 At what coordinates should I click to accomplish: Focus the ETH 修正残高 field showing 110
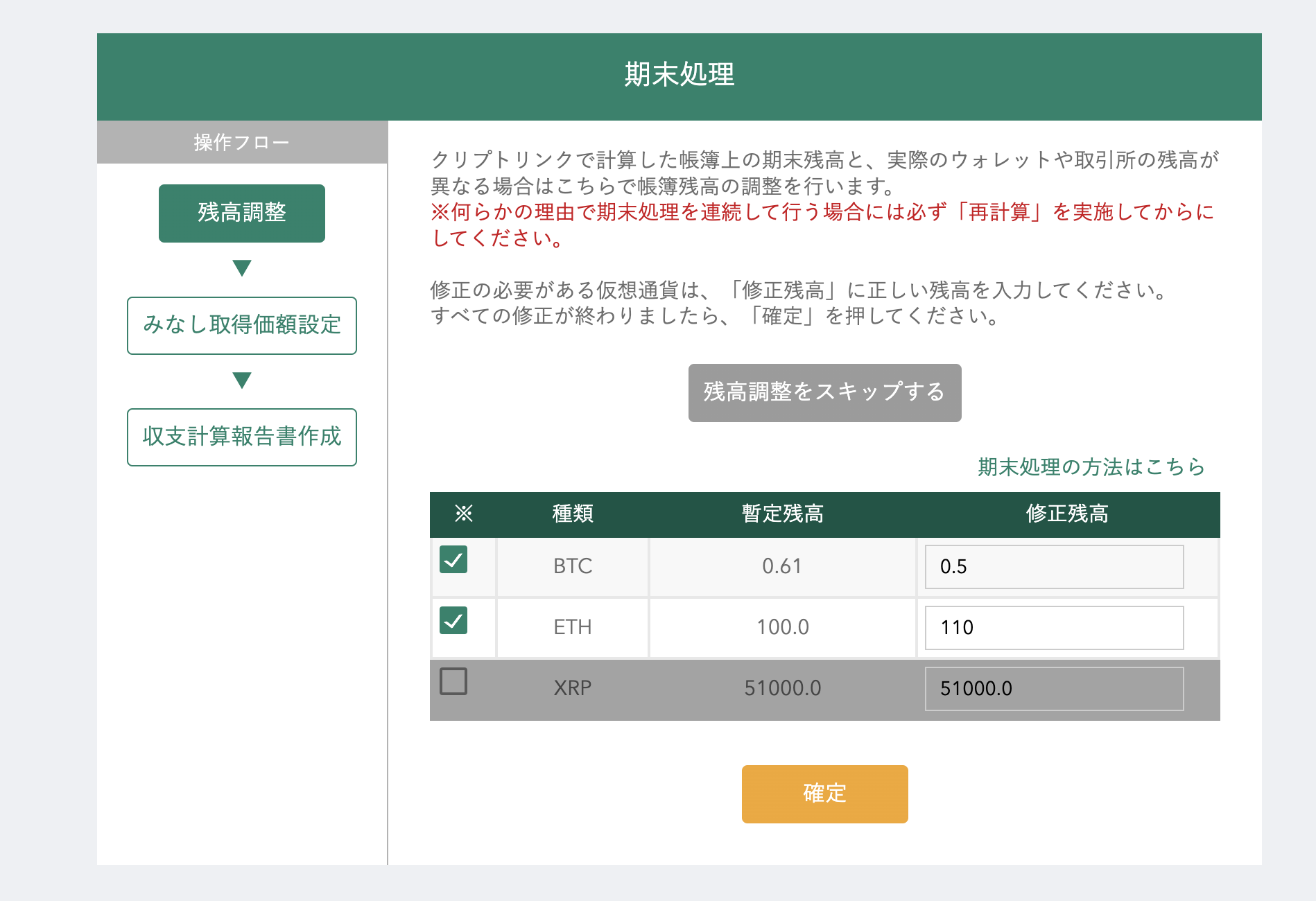click(1054, 628)
